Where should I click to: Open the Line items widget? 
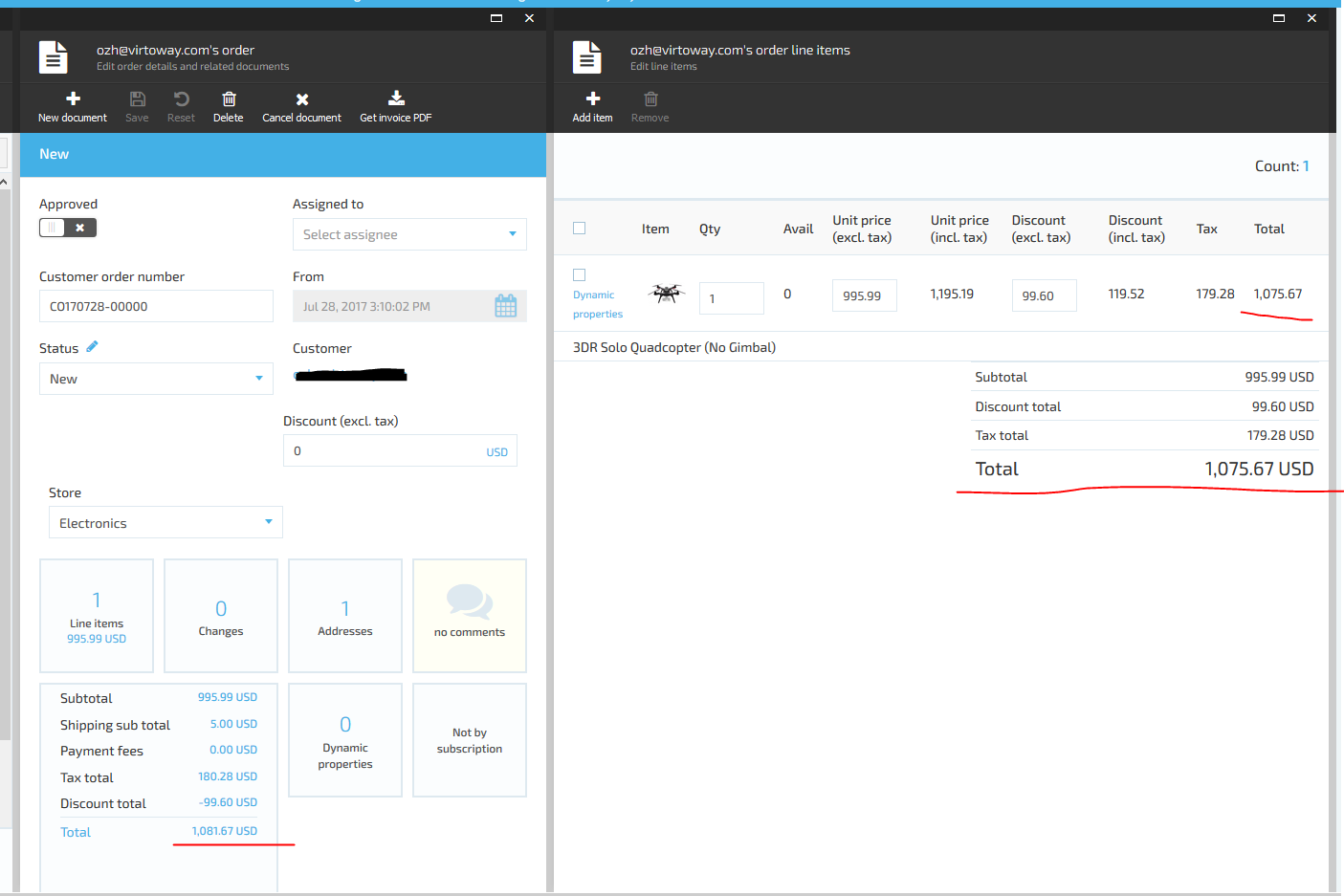pyautogui.click(x=97, y=616)
